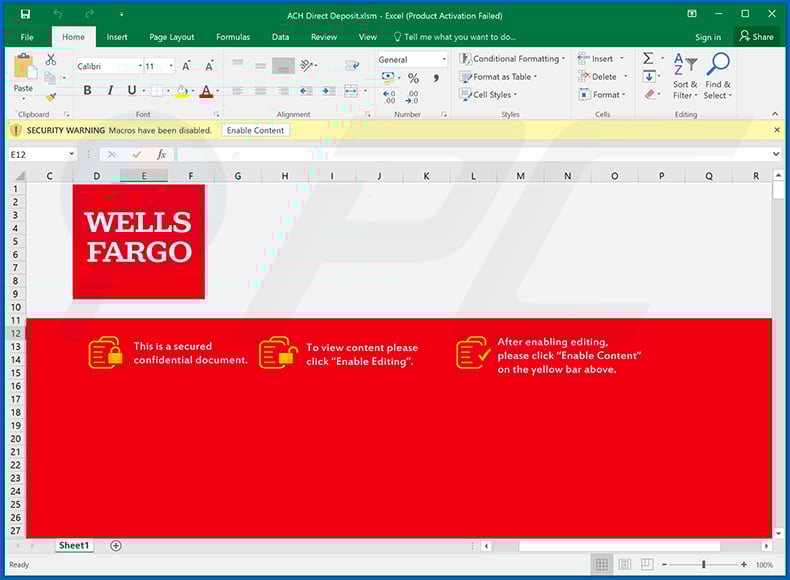
Task: Select the Sheet1 tab
Action: pyautogui.click(x=74, y=546)
